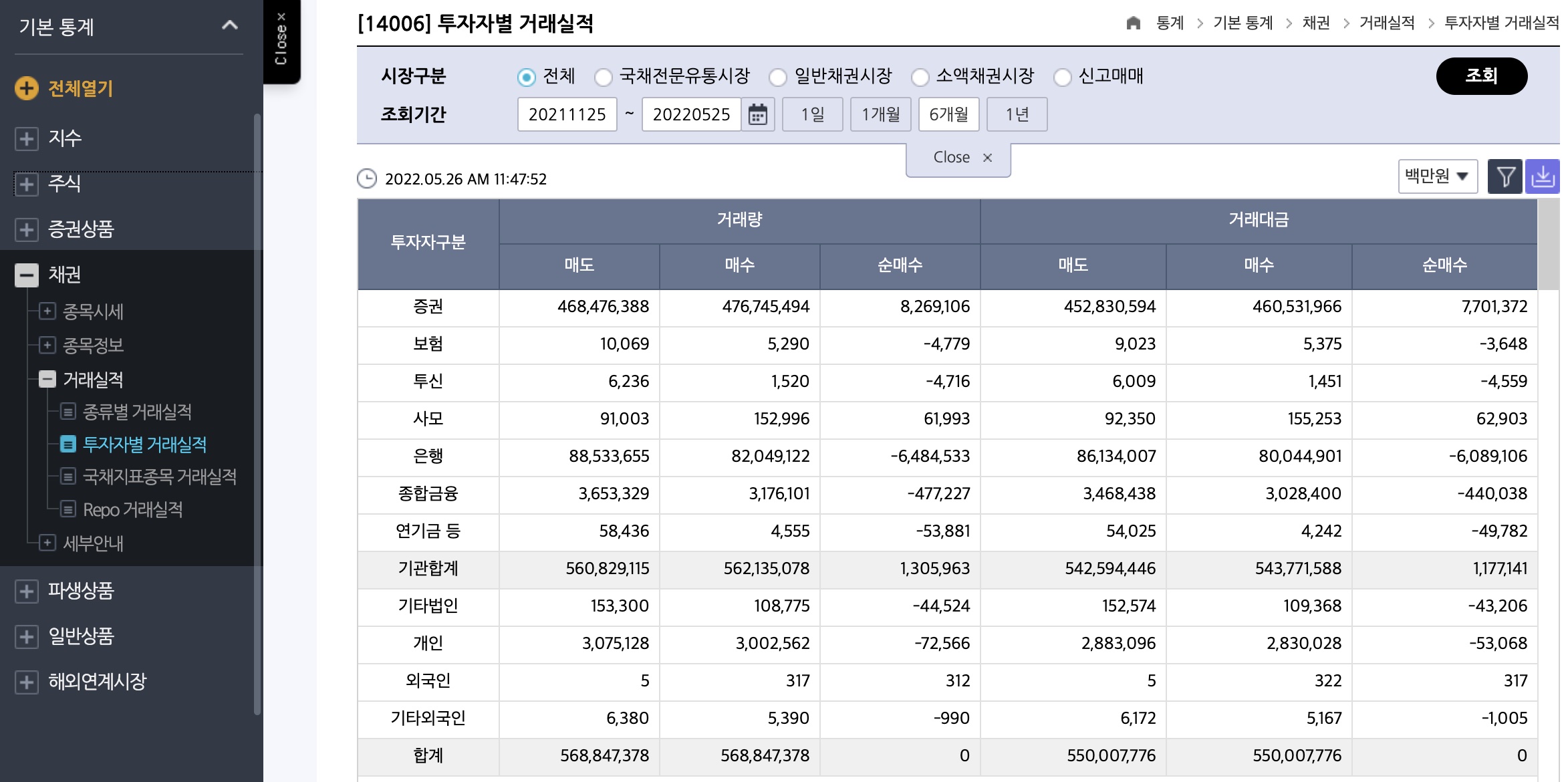Screen dimensions: 1568x782
Task: Click 전체열기 to expand all menus
Action: (80, 88)
